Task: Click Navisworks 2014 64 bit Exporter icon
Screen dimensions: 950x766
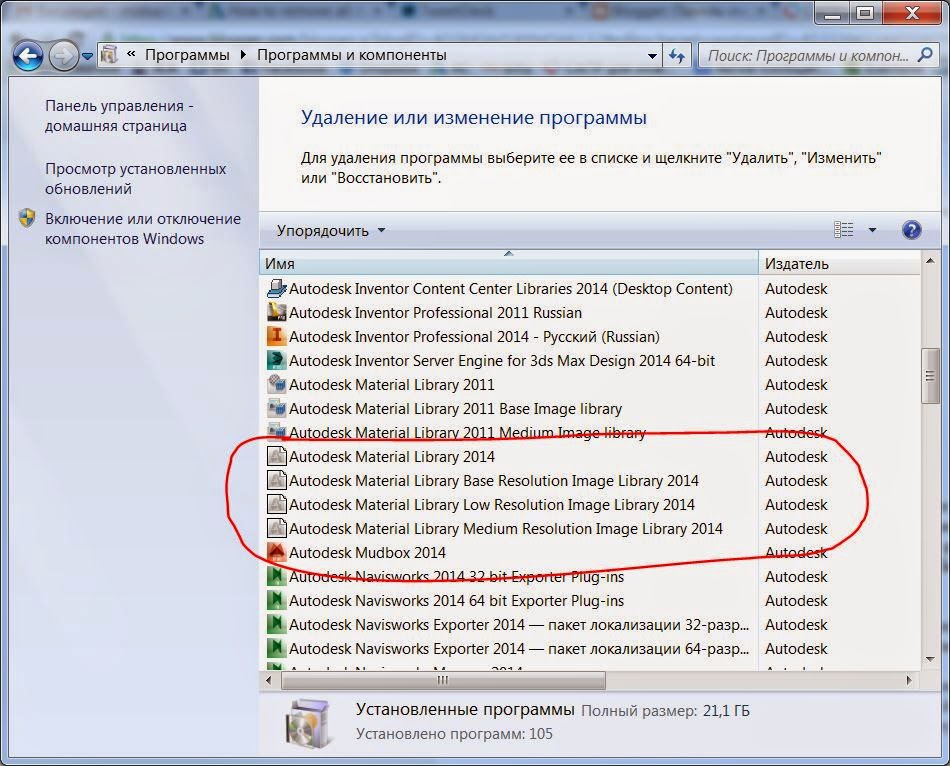Action: click(276, 600)
